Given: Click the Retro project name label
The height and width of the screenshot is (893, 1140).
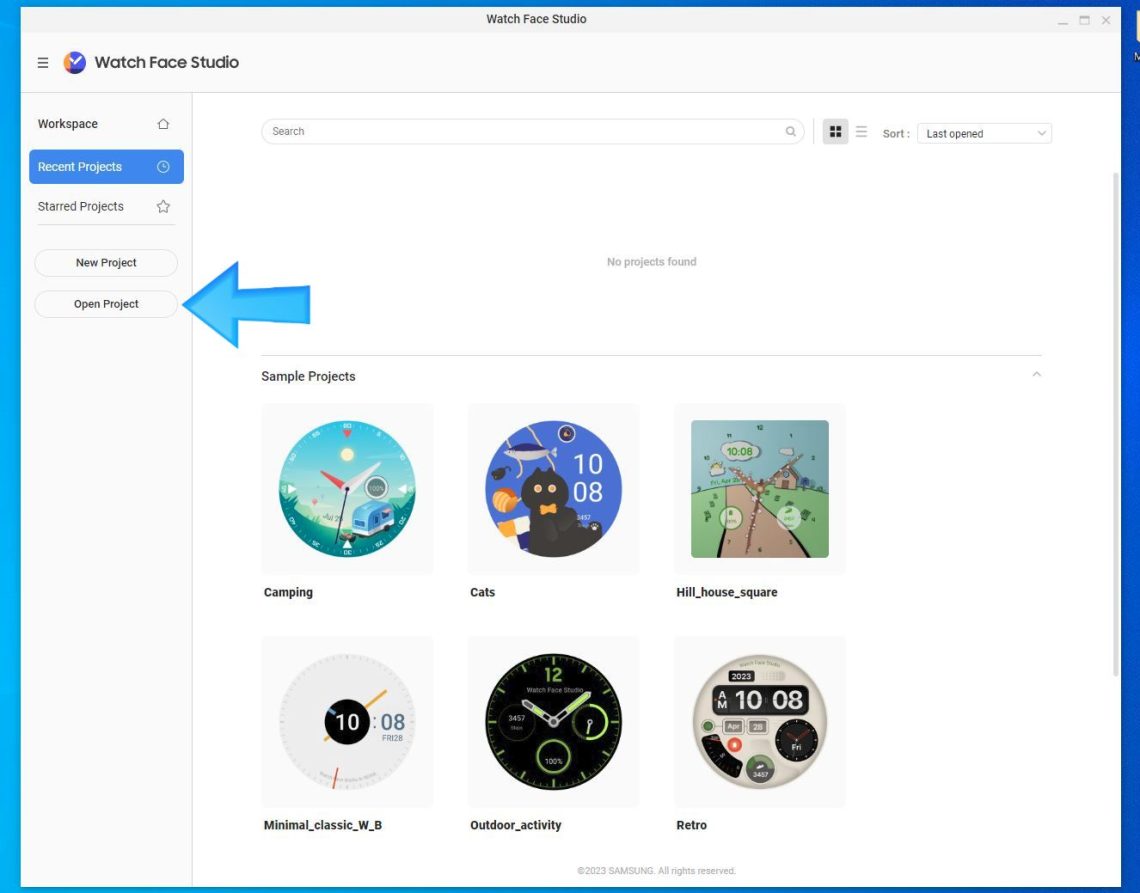Looking at the screenshot, I should click(x=691, y=825).
